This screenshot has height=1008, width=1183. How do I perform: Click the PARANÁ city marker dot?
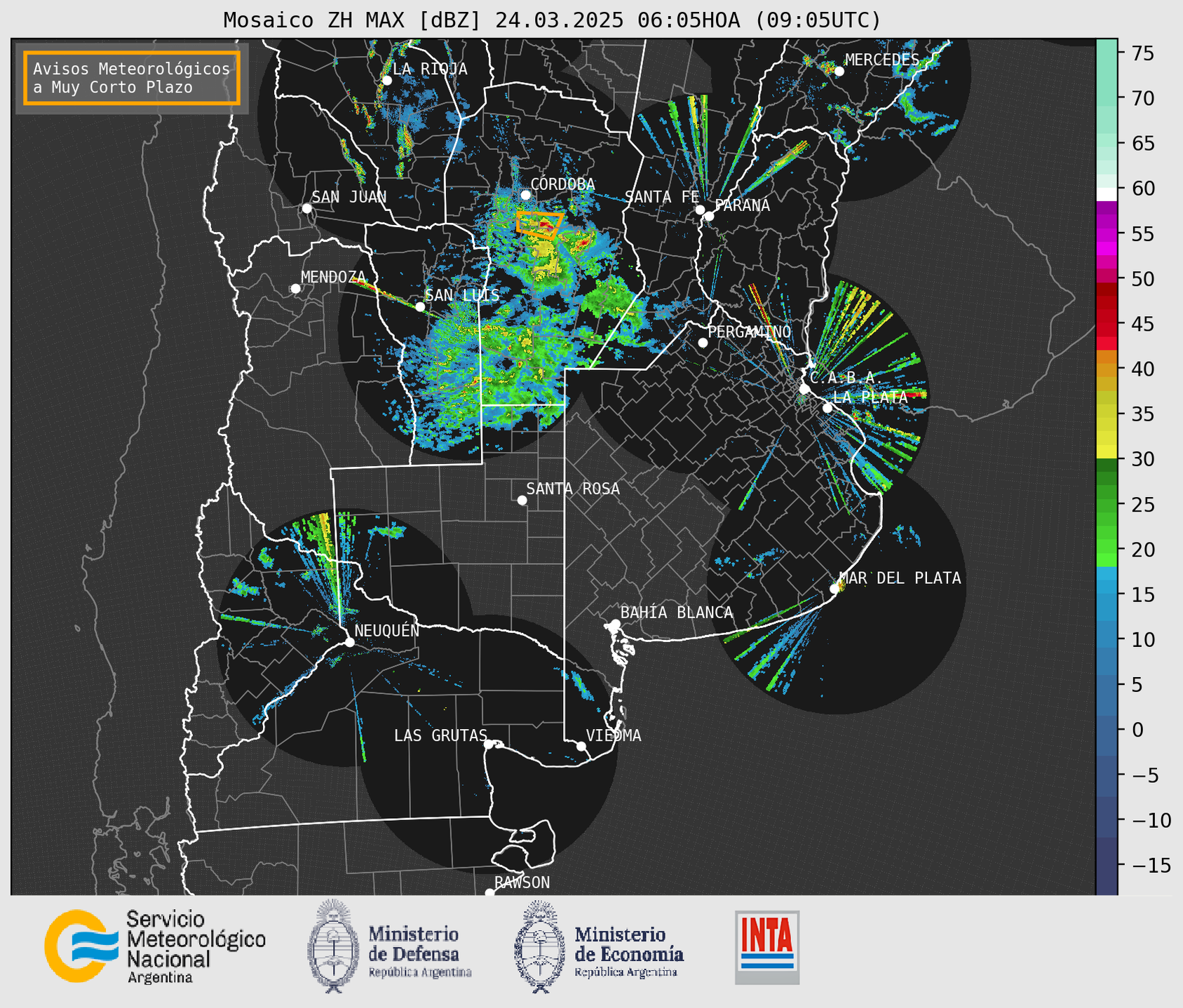click(x=709, y=216)
